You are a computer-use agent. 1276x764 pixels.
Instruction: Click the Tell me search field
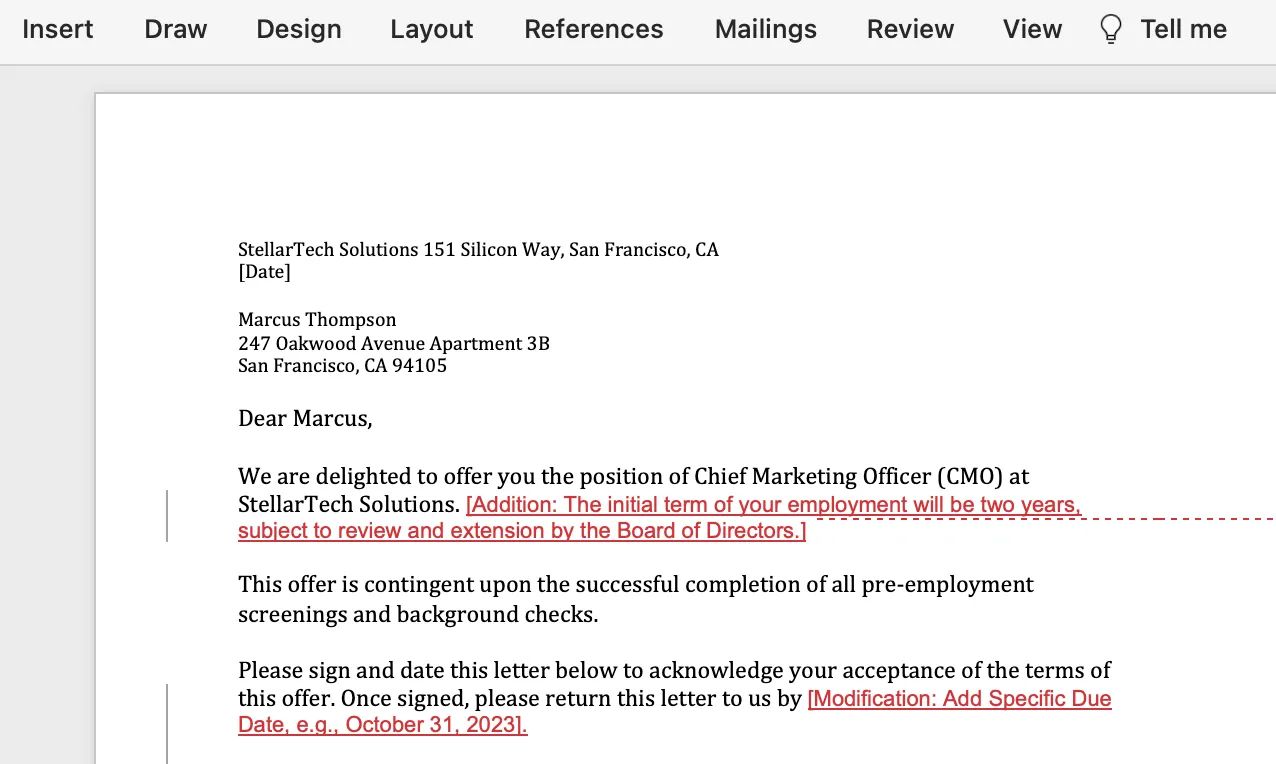tap(1183, 29)
